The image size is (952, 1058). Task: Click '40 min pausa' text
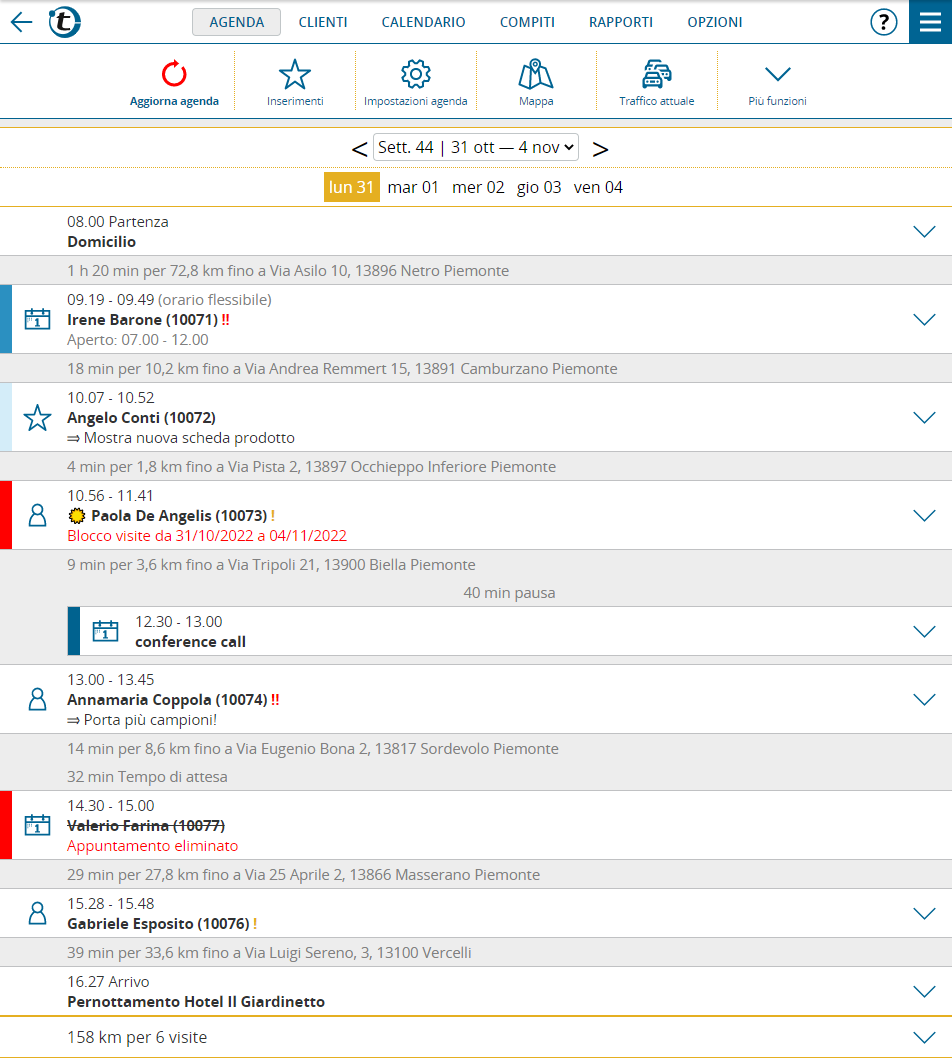[509, 593]
